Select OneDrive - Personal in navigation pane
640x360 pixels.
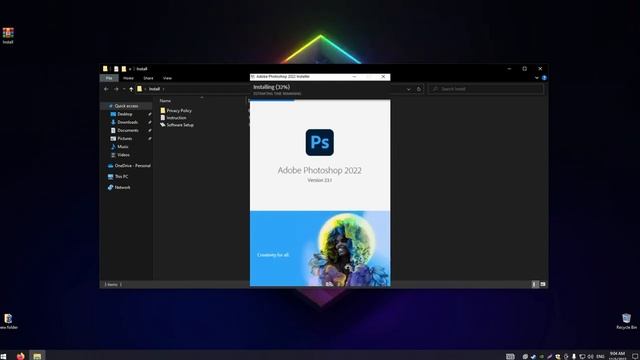pyautogui.click(x=129, y=166)
